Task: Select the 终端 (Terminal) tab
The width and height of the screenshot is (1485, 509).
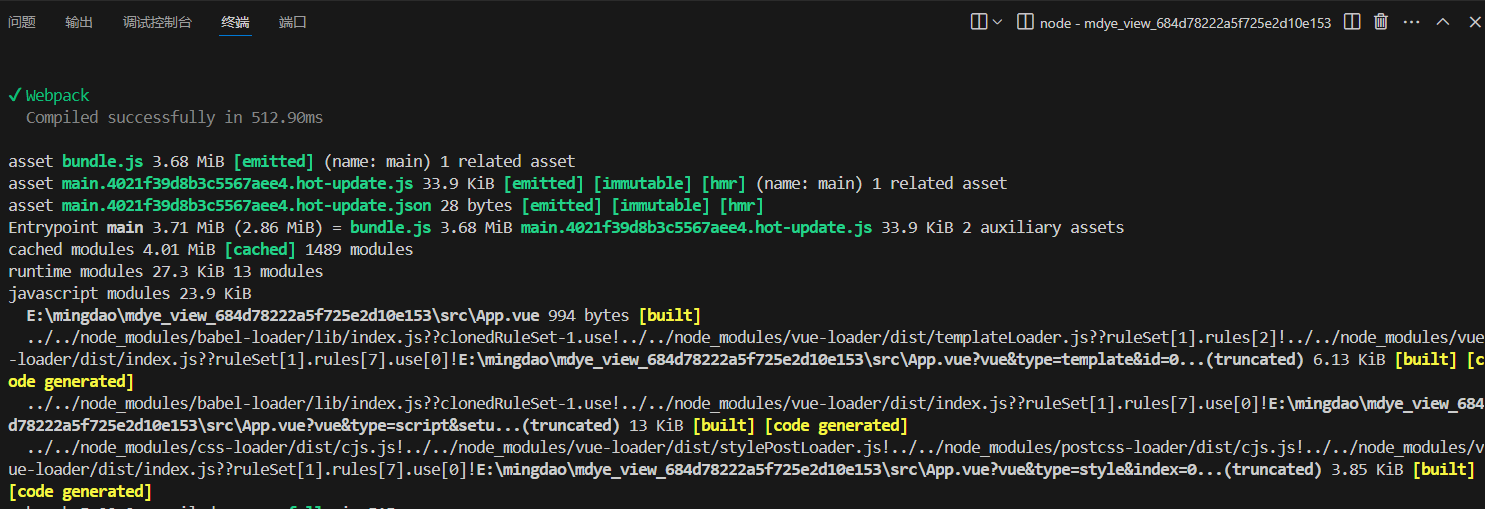Action: (x=236, y=22)
